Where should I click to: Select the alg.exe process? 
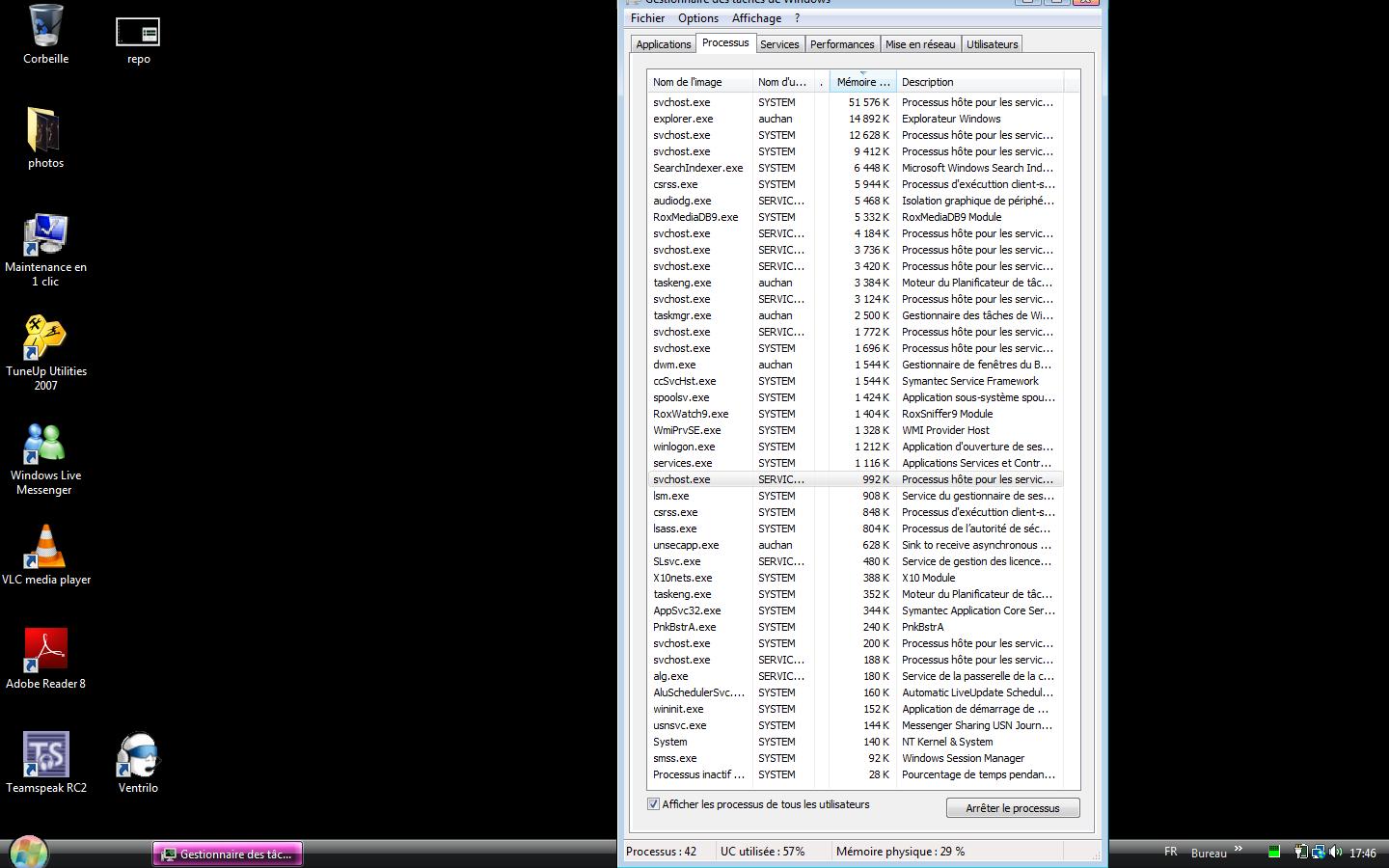click(855, 676)
